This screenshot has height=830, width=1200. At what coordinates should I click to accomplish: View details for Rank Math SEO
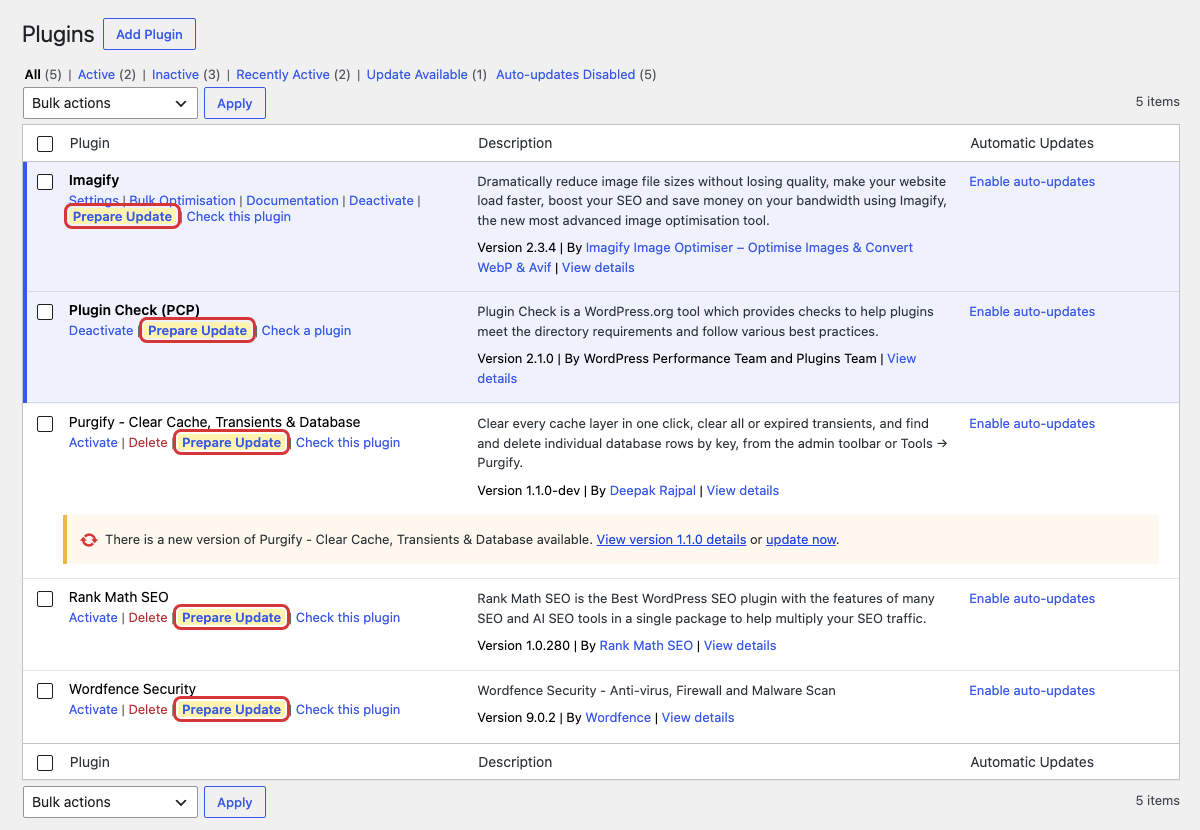740,646
